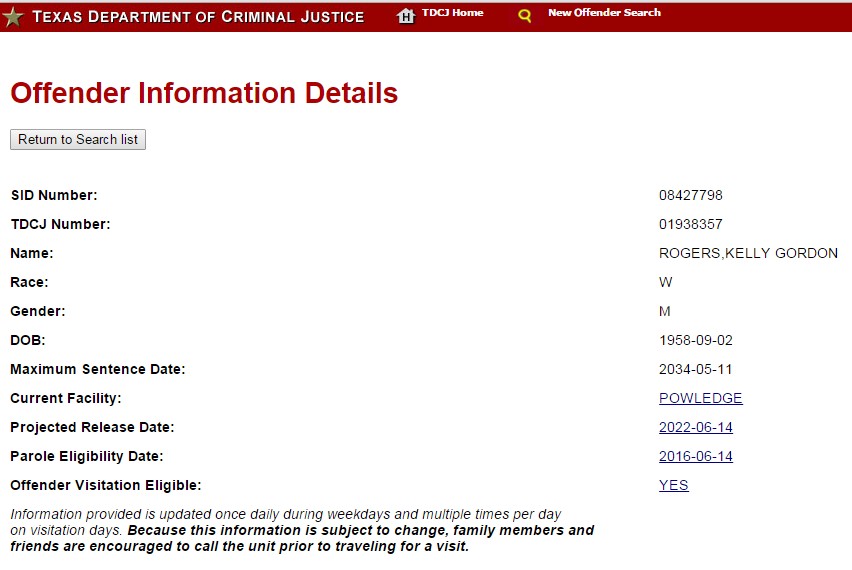Screen dimensions: 852x570
Task: Click projected release date 2022-06-14
Action: pyautogui.click(x=696, y=428)
